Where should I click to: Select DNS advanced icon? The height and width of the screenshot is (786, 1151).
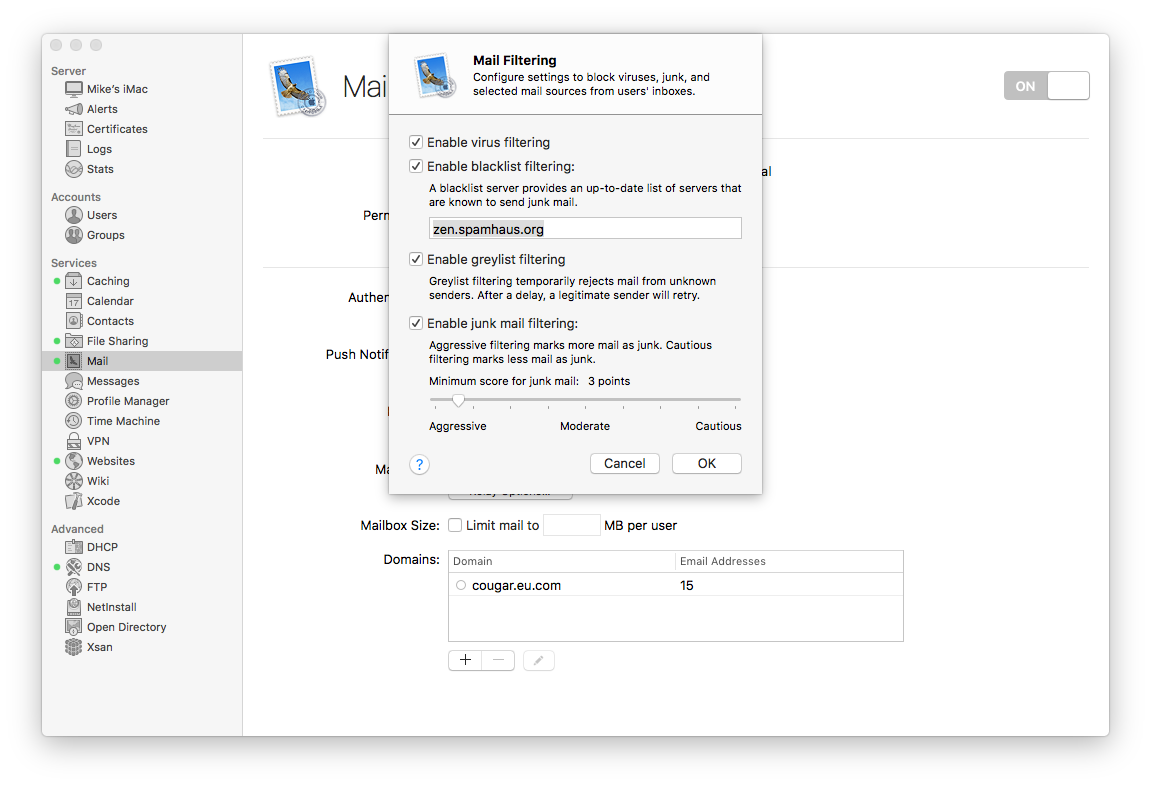pyautogui.click(x=73, y=567)
